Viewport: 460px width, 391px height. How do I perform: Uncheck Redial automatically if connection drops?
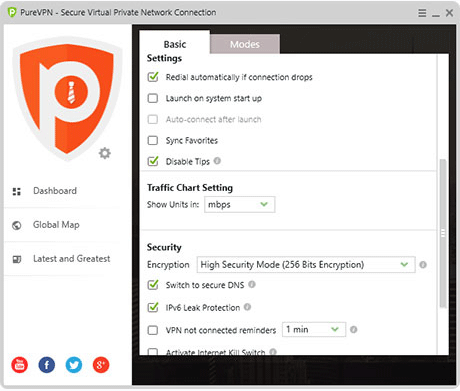tap(153, 77)
